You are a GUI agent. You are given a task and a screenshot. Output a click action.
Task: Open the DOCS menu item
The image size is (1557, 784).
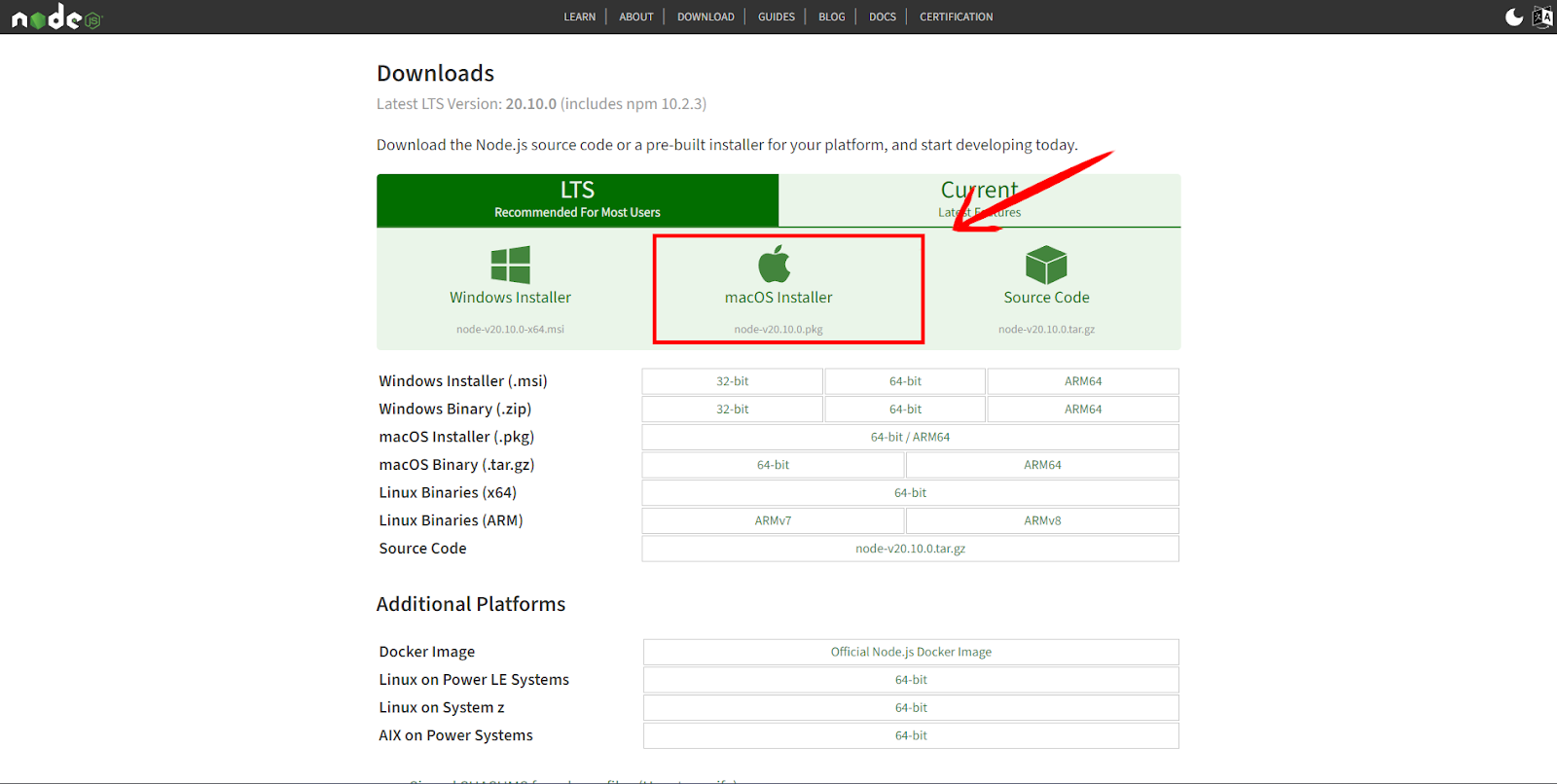coord(883,17)
